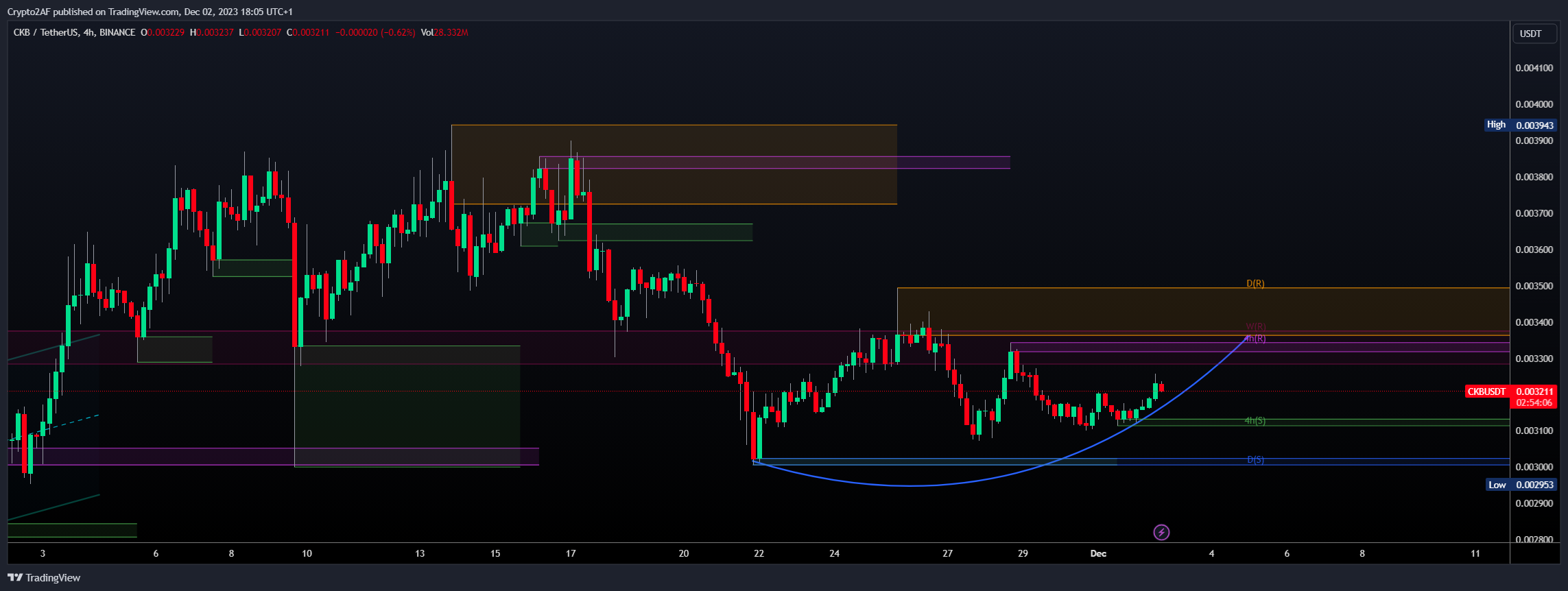
Task: Click the 0.003500 price axis label
Action: tap(1534, 286)
